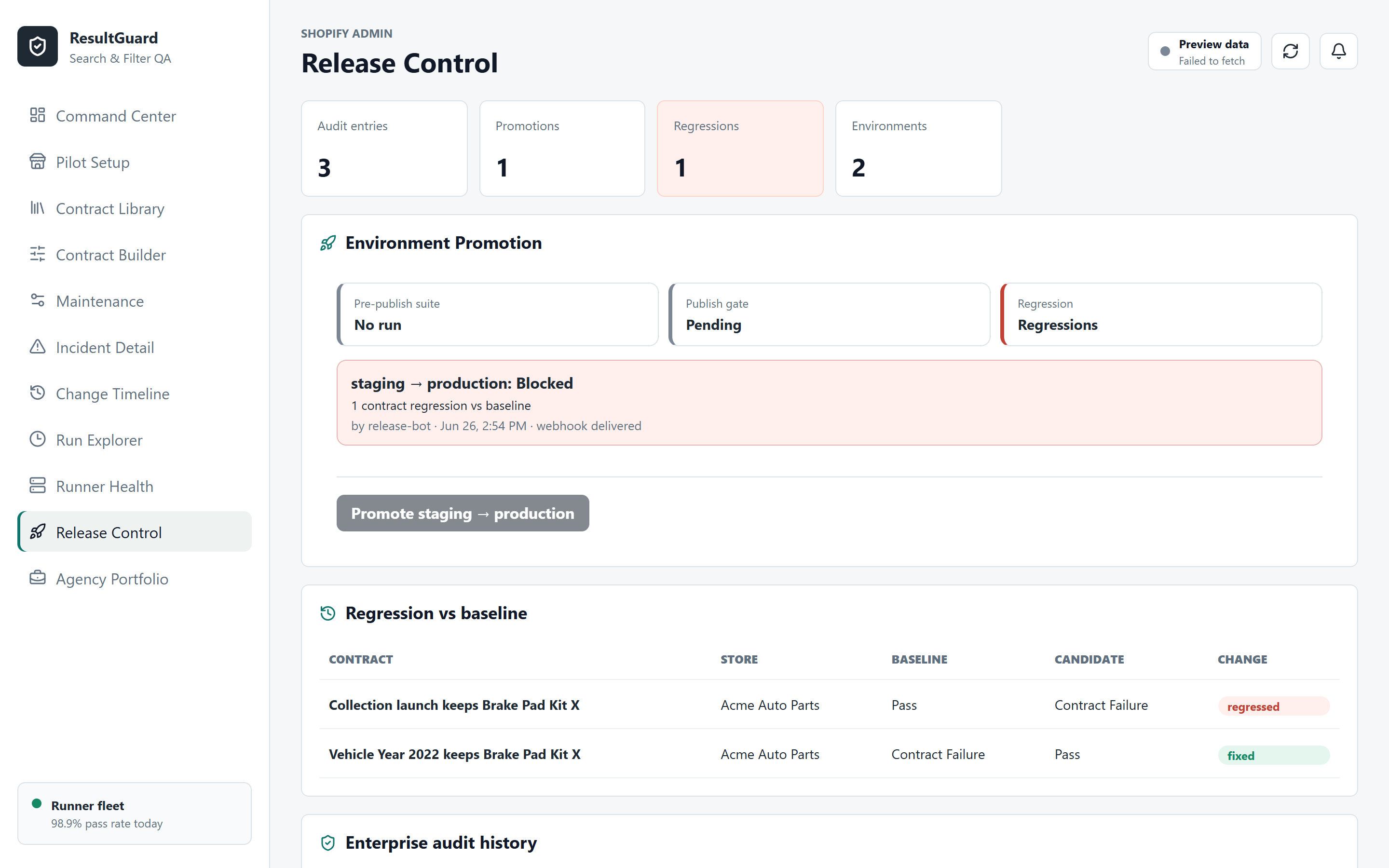The image size is (1389, 868).
Task: Click the green 'fixed' badge
Action: pos(1274,756)
